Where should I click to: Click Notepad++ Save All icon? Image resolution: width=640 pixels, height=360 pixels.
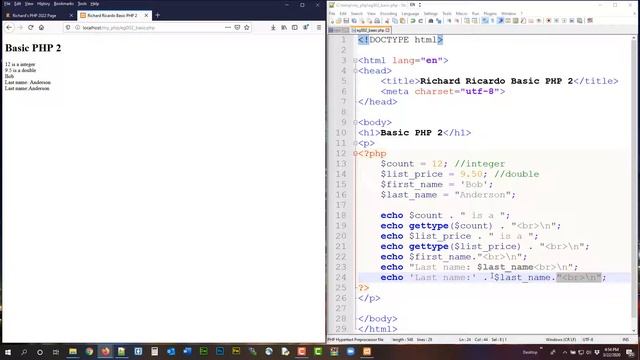point(354,20)
